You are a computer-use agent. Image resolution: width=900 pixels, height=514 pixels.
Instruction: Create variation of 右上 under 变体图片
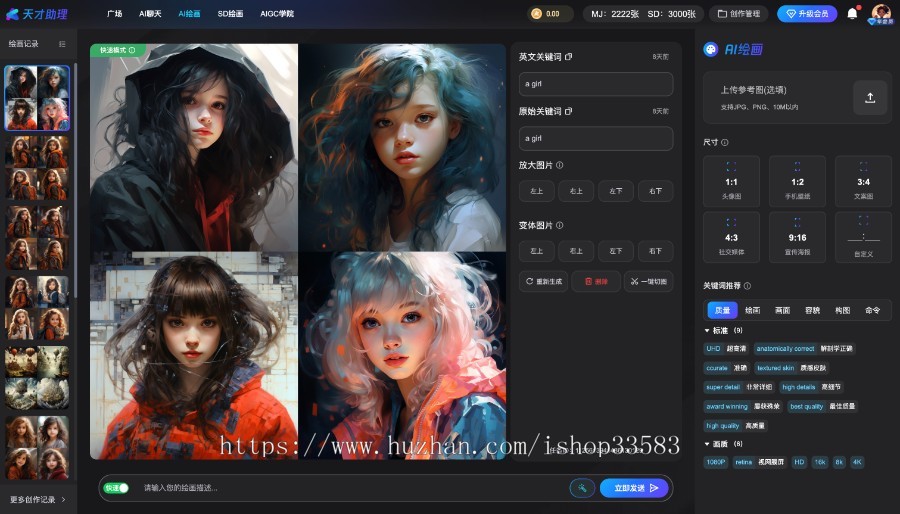click(576, 251)
